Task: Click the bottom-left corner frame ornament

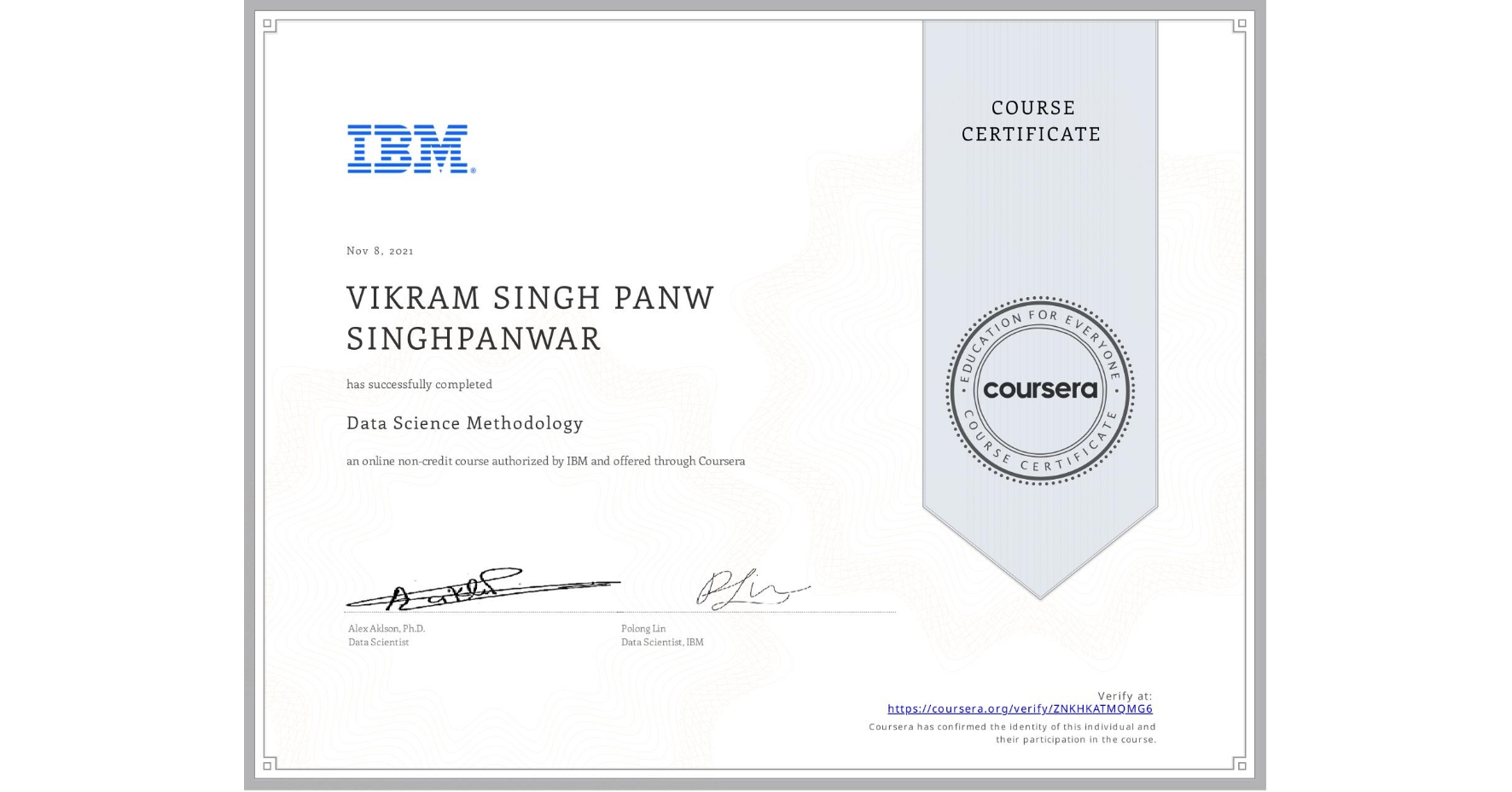Action: pyautogui.click(x=269, y=766)
